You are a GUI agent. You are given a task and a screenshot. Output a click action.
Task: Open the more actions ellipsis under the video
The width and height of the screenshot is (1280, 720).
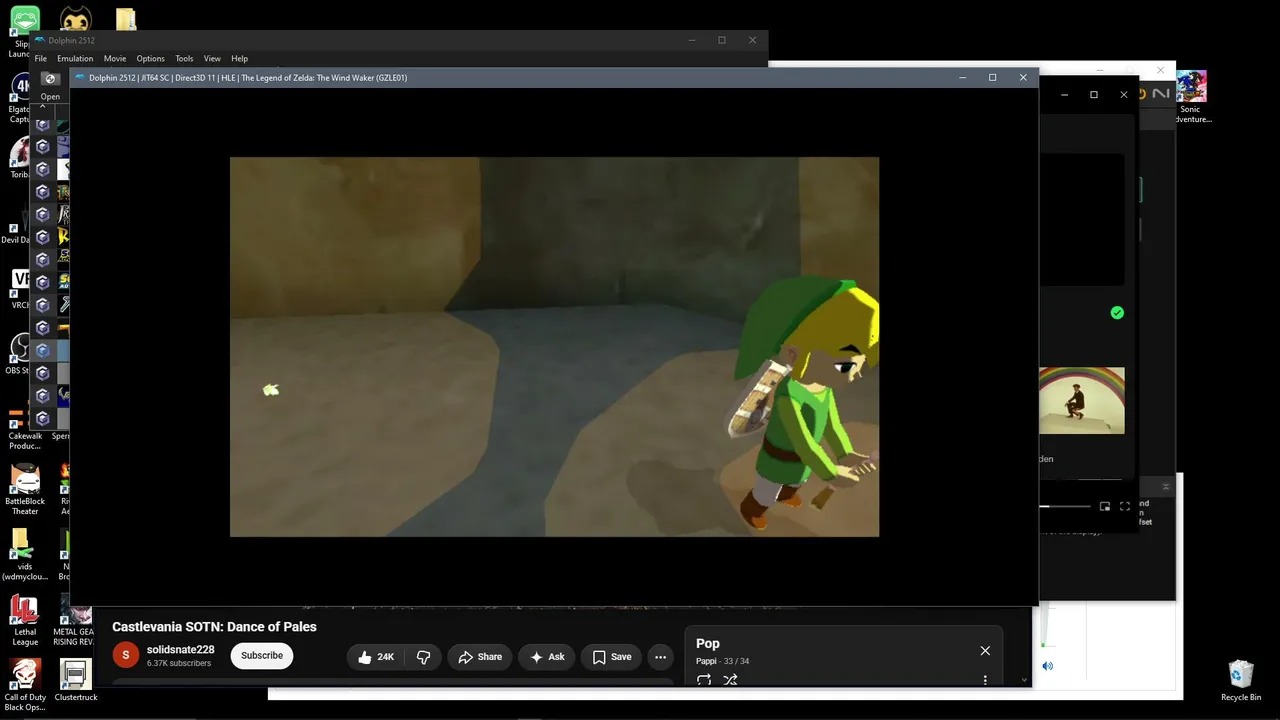(x=660, y=657)
